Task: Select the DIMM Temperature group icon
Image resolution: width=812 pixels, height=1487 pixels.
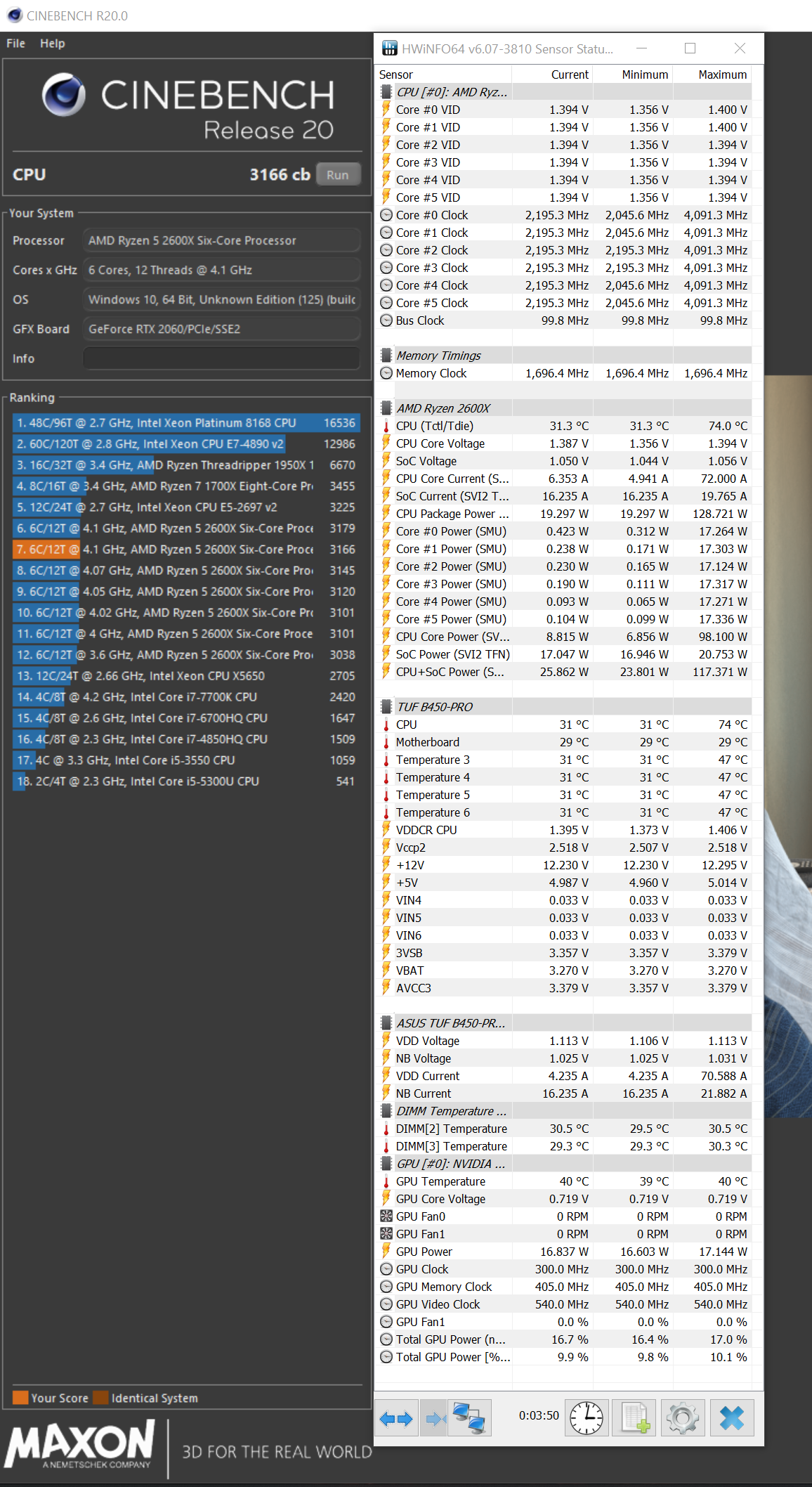Action: coord(386,1111)
